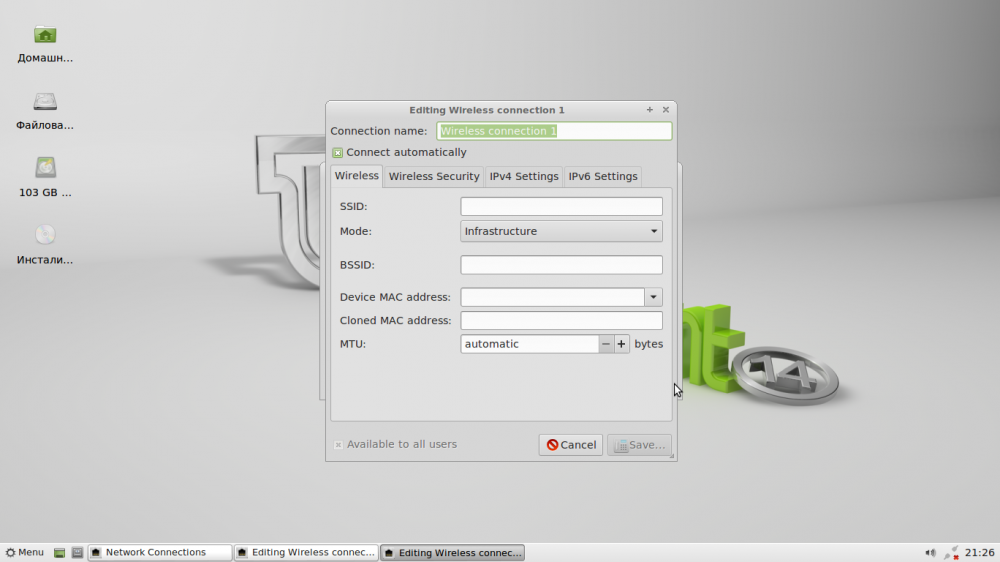Decrease MTU with the minus button
The width and height of the screenshot is (1000, 562).
pyautogui.click(x=606, y=344)
